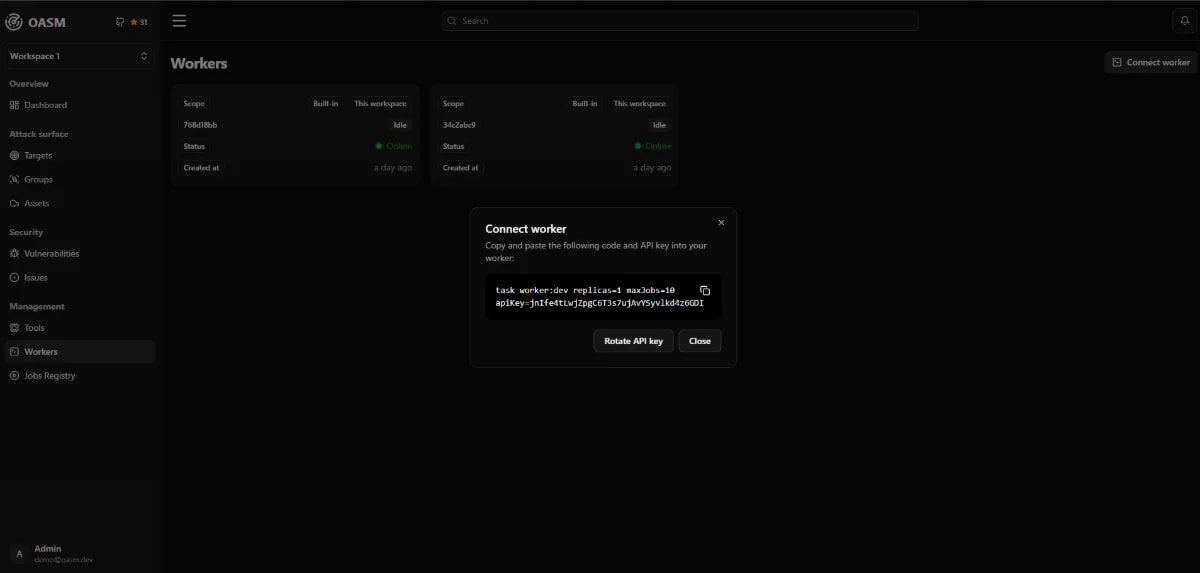Click 'a day ago' on worker 34c2abc9
The image size is (1200, 573).
click(652, 168)
